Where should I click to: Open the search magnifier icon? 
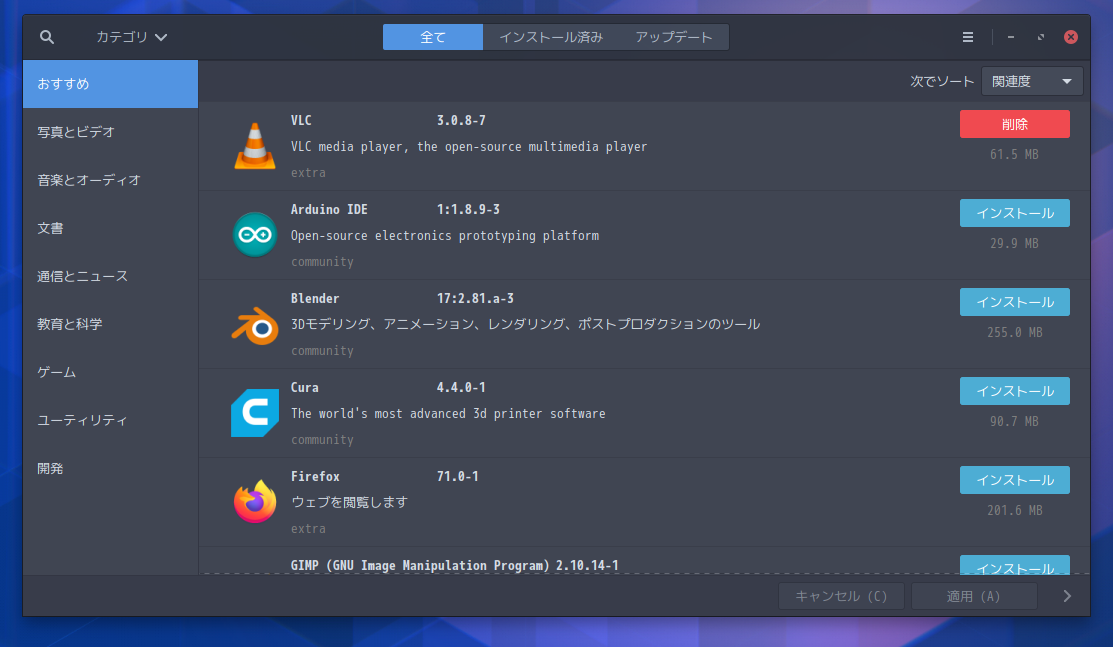pyautogui.click(x=47, y=37)
